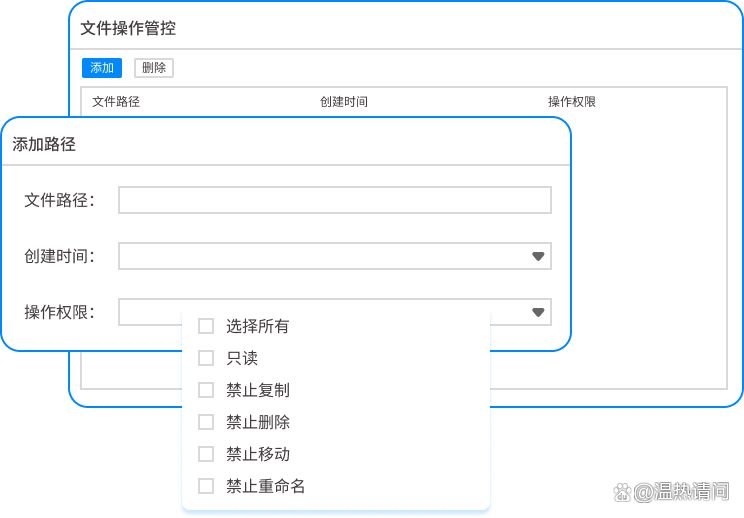Click the 创建时间 column header in table
The image size is (744, 518).
344,102
